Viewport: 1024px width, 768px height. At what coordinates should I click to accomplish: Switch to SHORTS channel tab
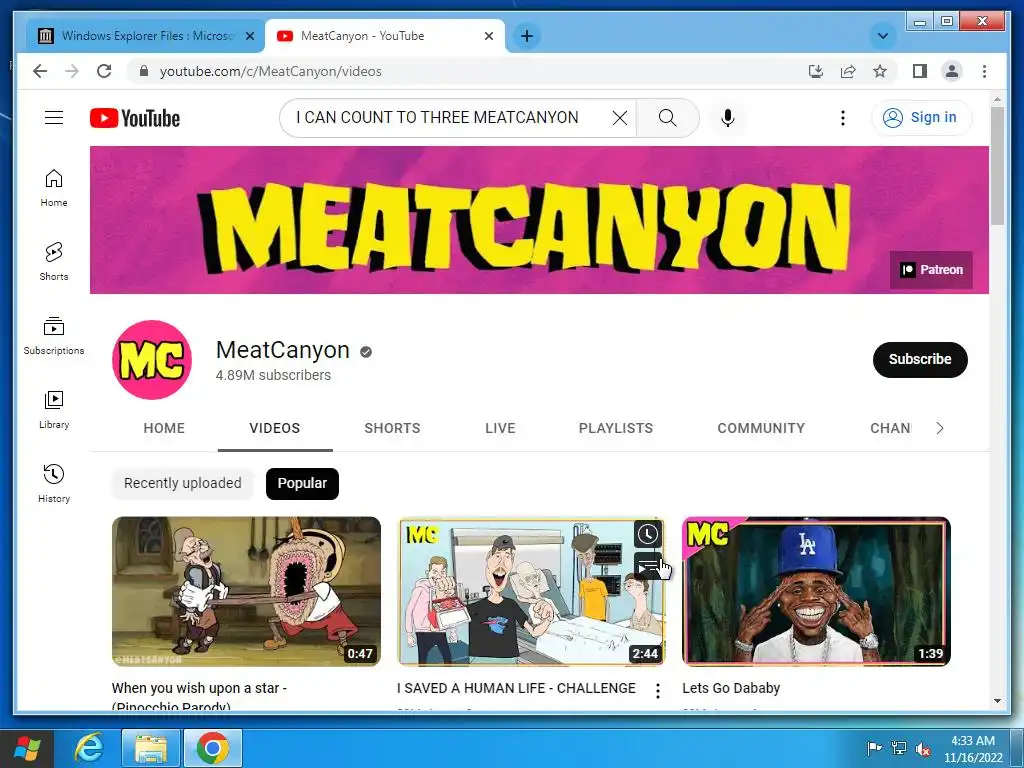pos(392,428)
